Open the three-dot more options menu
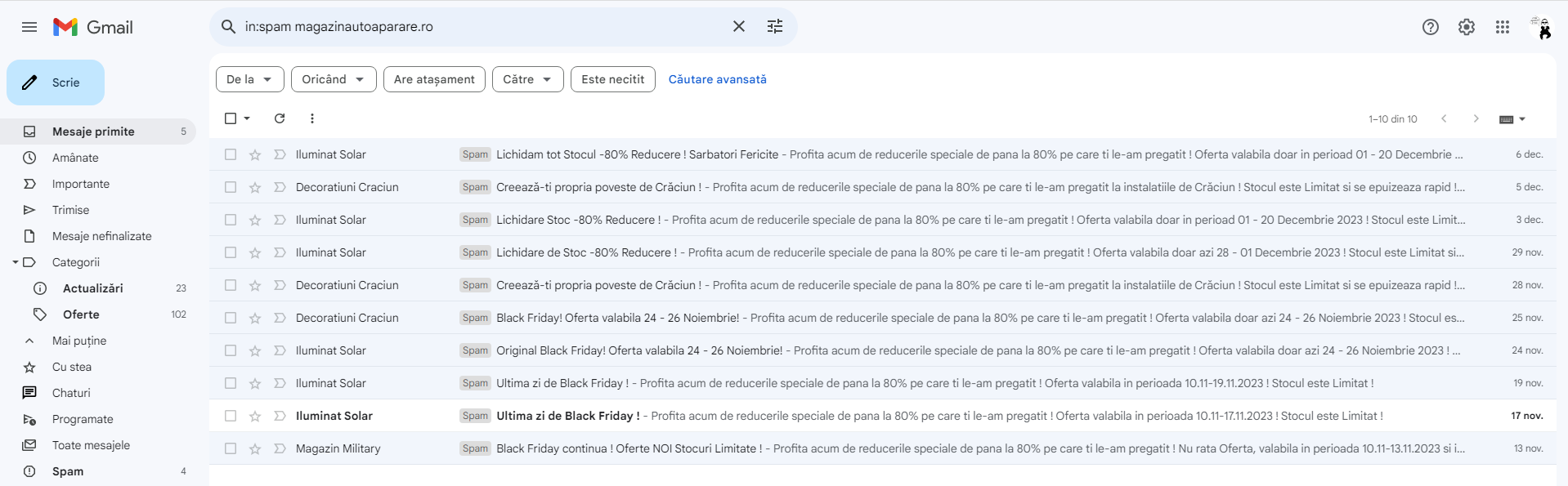The height and width of the screenshot is (486, 1568). coord(312,118)
